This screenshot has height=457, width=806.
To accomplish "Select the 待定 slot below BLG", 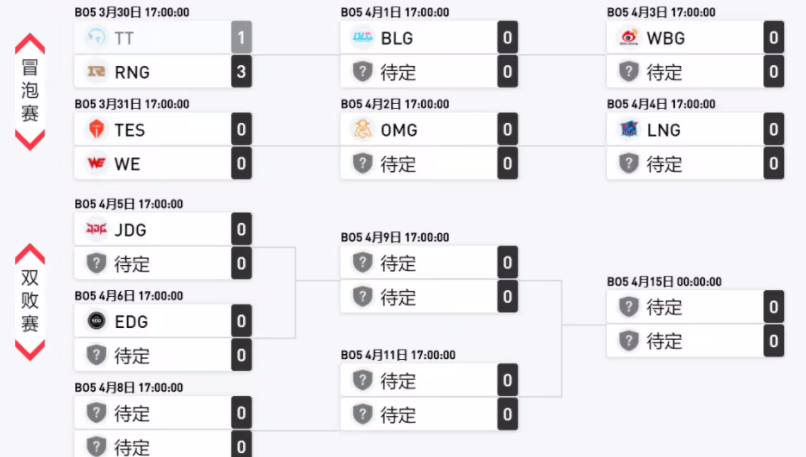I will (x=418, y=72).
